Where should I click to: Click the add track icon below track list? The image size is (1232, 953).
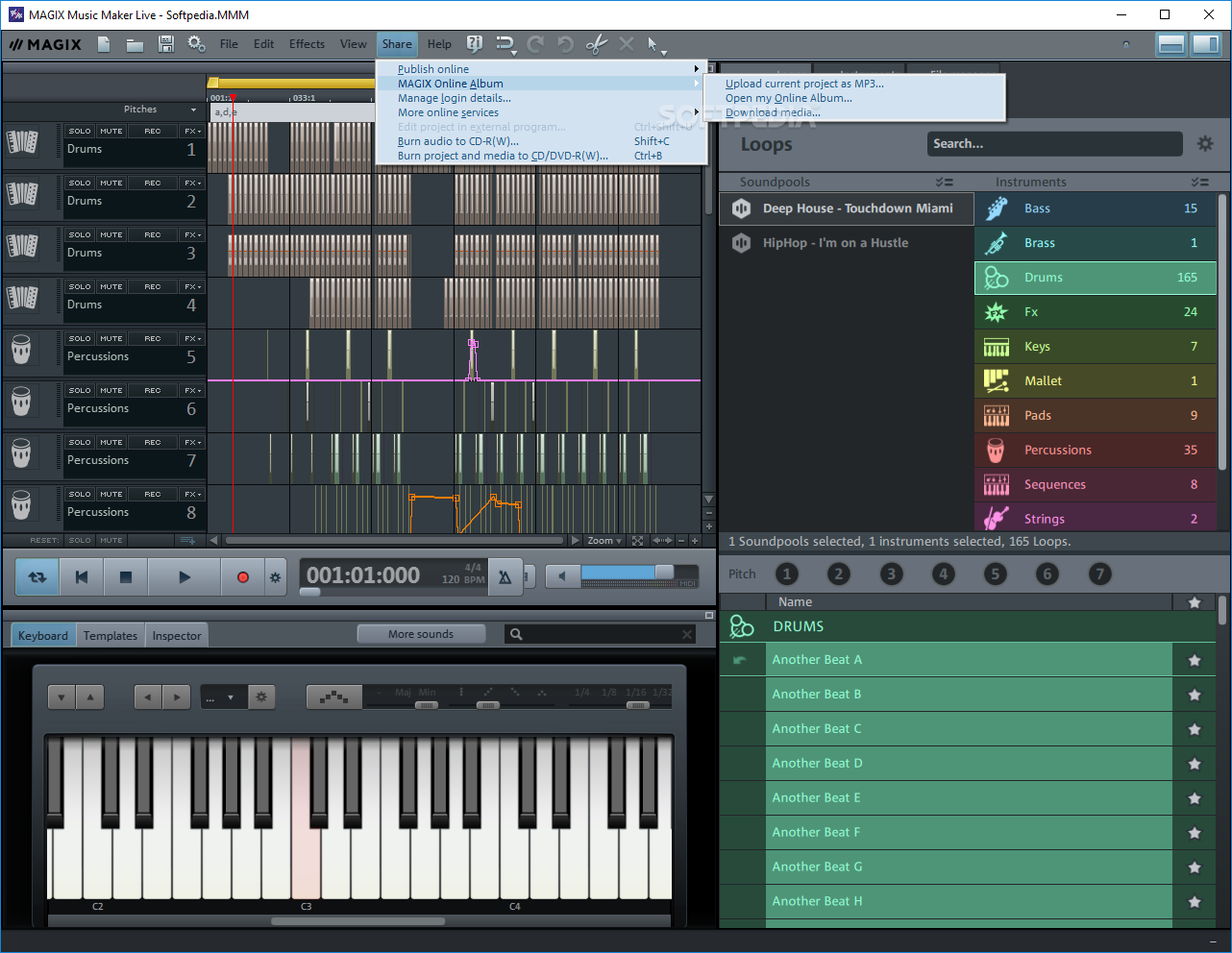pos(188,540)
